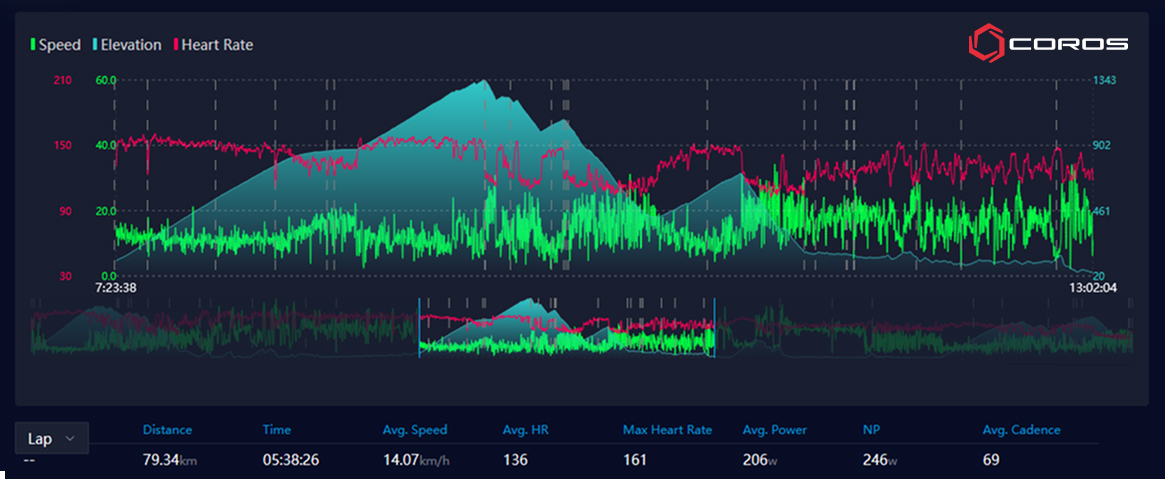Viewport: 1165px width, 479px height.
Task: Click the Time column header
Action: 276,430
